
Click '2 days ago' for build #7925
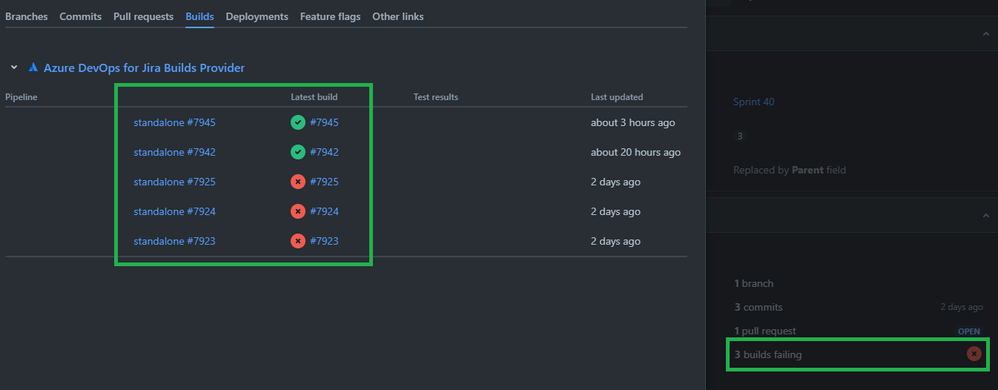coord(615,182)
